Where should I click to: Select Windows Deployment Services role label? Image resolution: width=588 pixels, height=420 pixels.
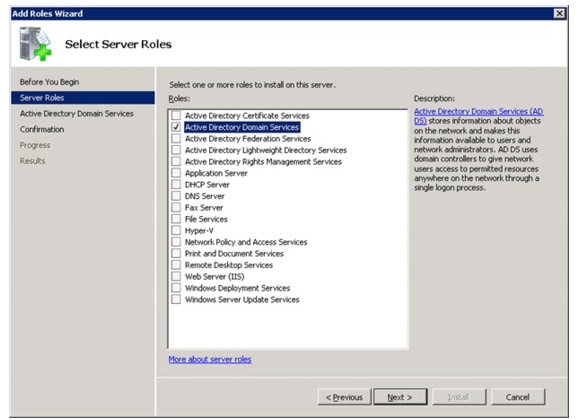(x=237, y=288)
